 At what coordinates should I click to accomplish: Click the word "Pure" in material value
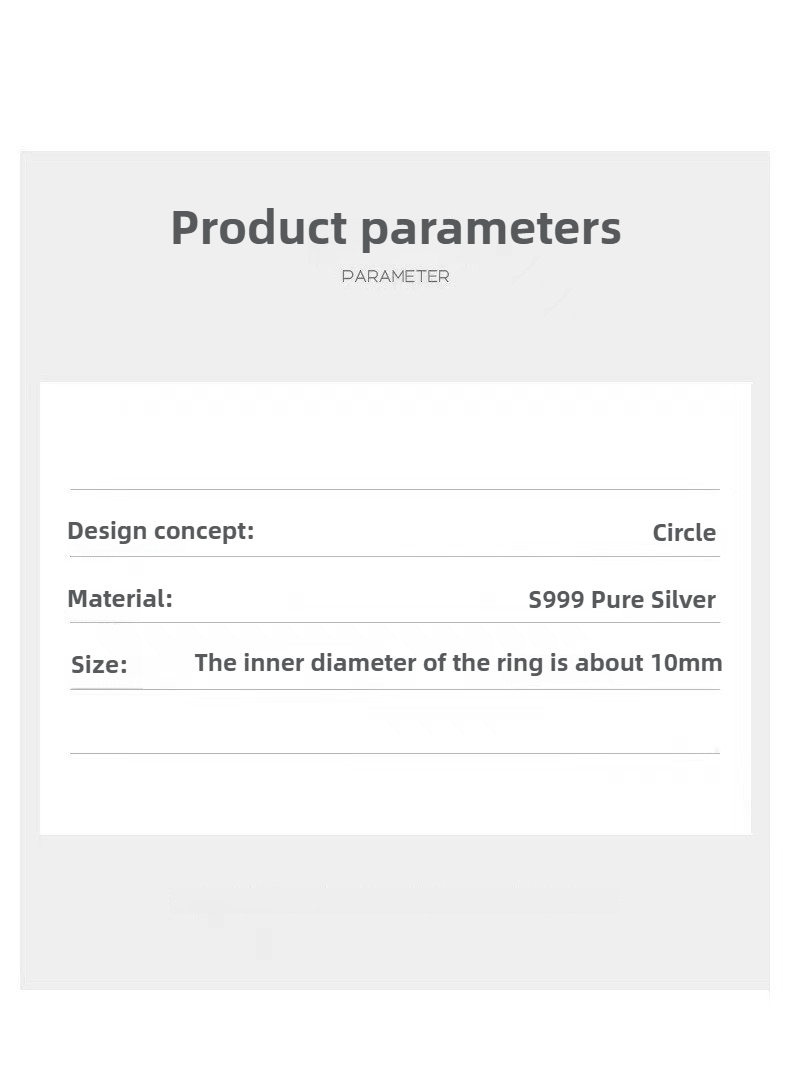coord(617,599)
